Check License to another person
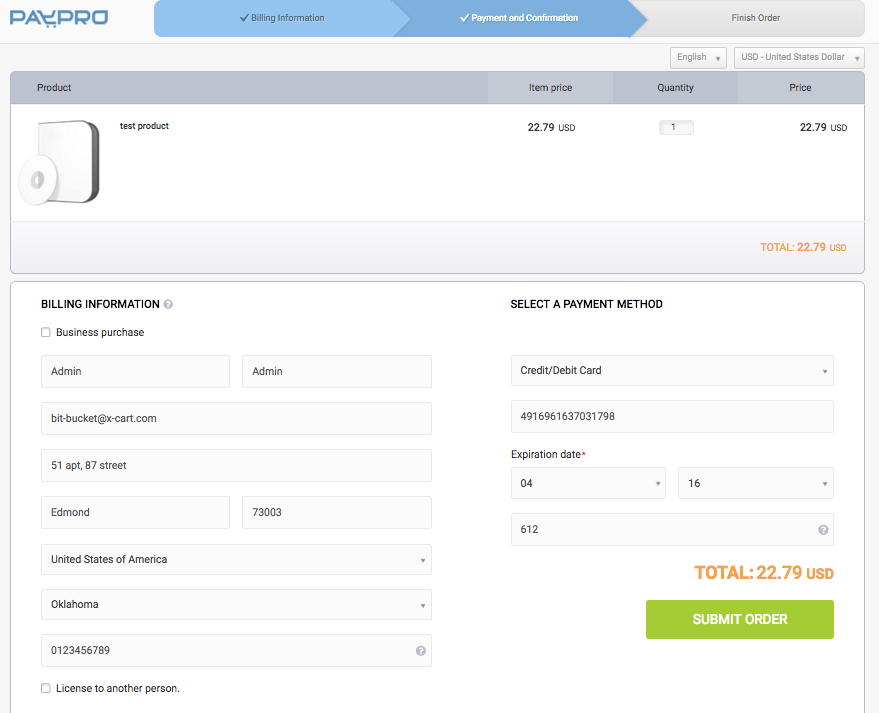The width and height of the screenshot is (879, 713). 45,688
